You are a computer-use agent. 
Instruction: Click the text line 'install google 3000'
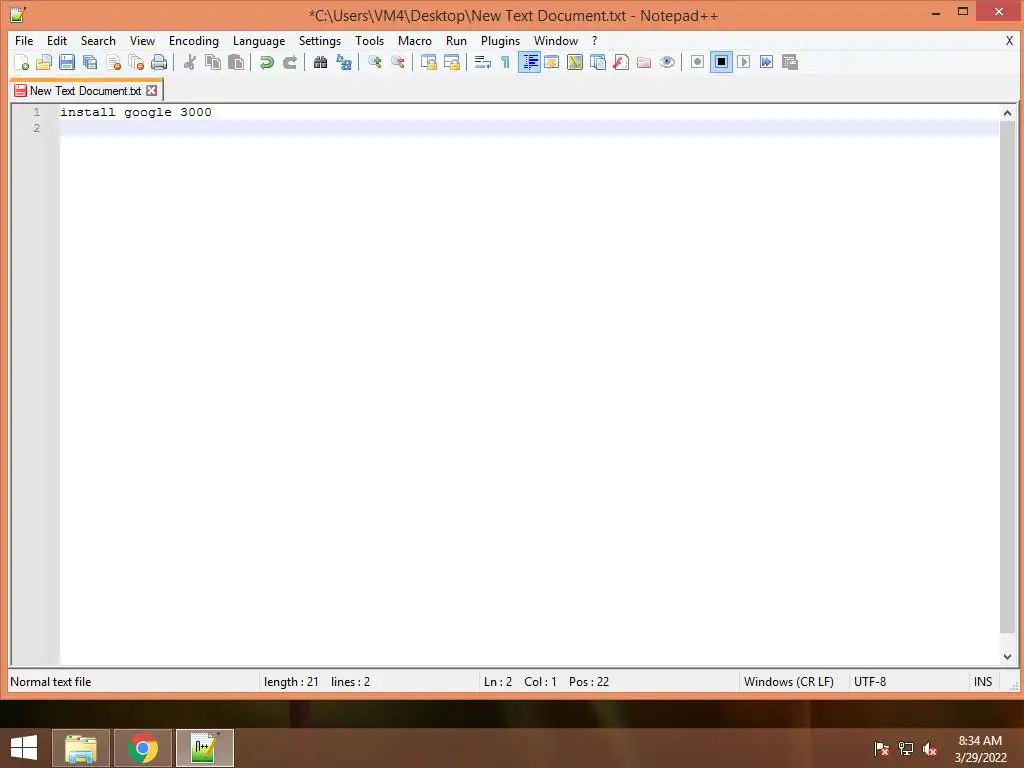(136, 112)
